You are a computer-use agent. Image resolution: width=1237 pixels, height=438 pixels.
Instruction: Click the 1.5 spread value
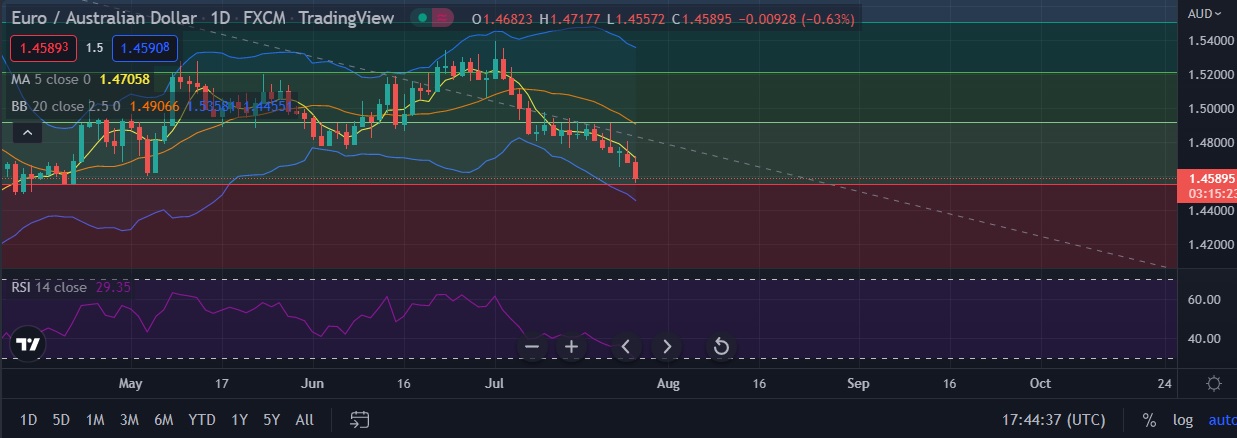pos(95,47)
